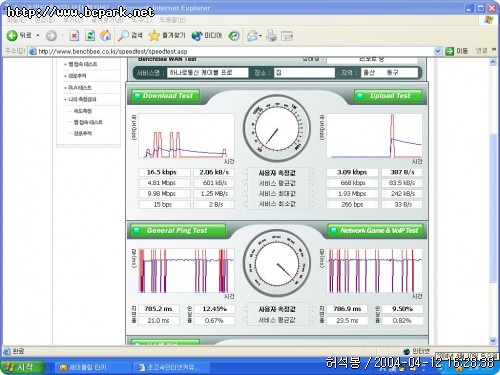The width and height of the screenshot is (500, 375).
Task: Open 웹 접속 테스트 sub-item under 나의 측정결과
Action: [88, 122]
